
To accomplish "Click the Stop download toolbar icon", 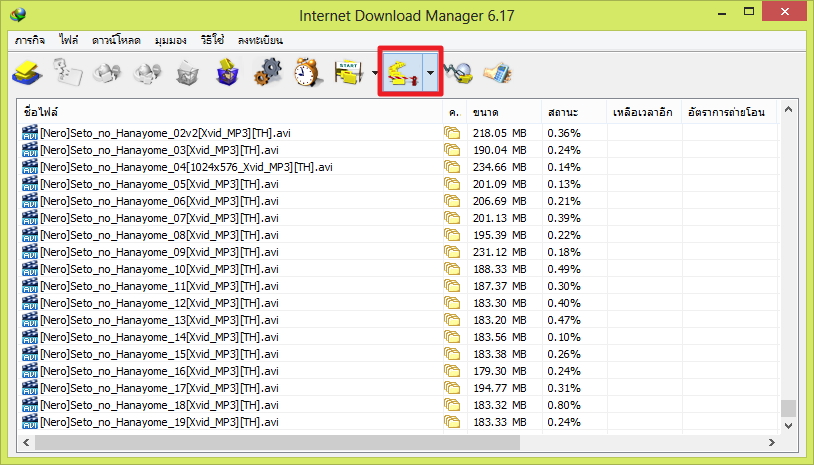I will [x=107, y=72].
